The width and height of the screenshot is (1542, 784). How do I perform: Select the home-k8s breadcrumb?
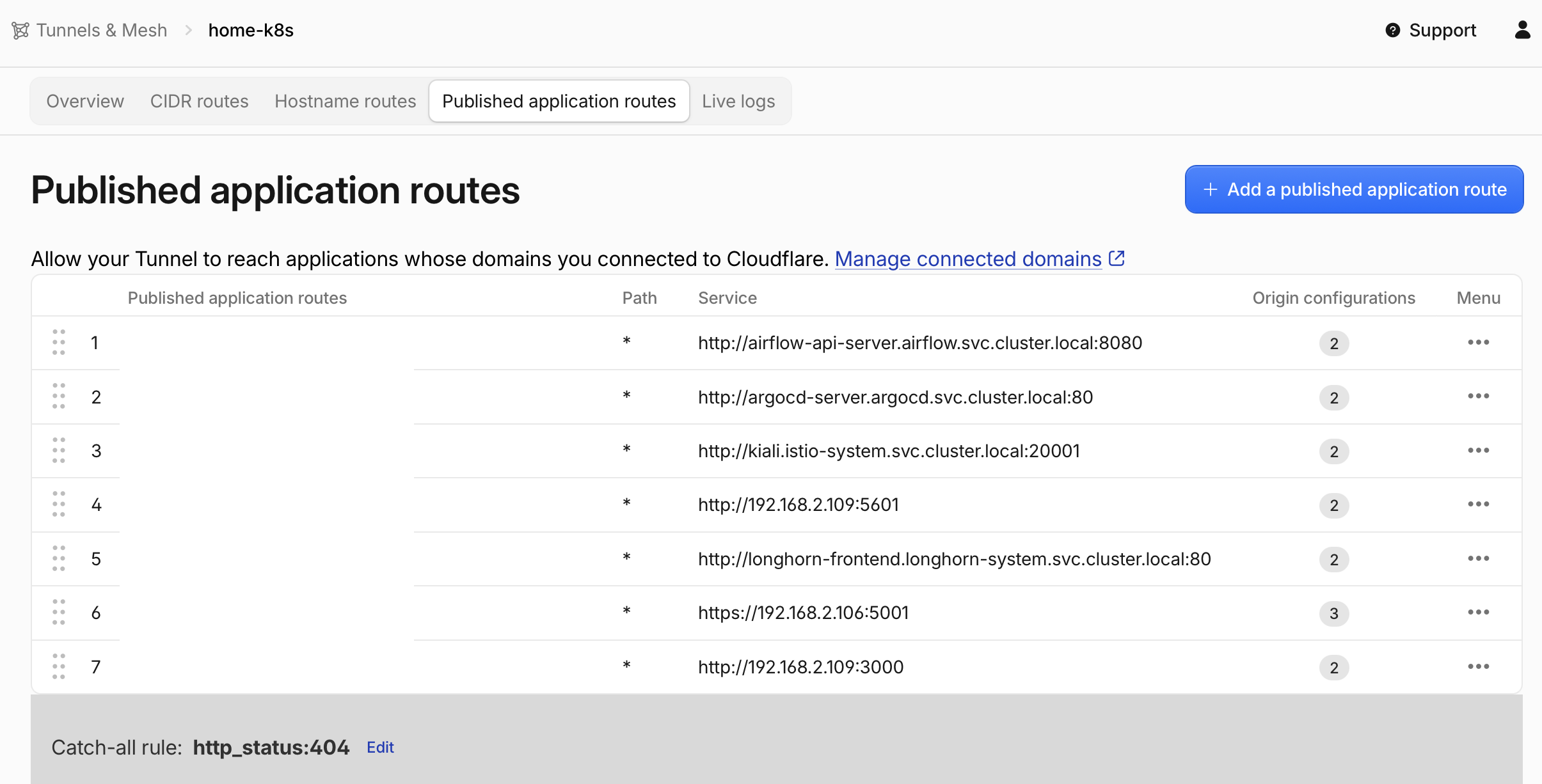point(251,30)
